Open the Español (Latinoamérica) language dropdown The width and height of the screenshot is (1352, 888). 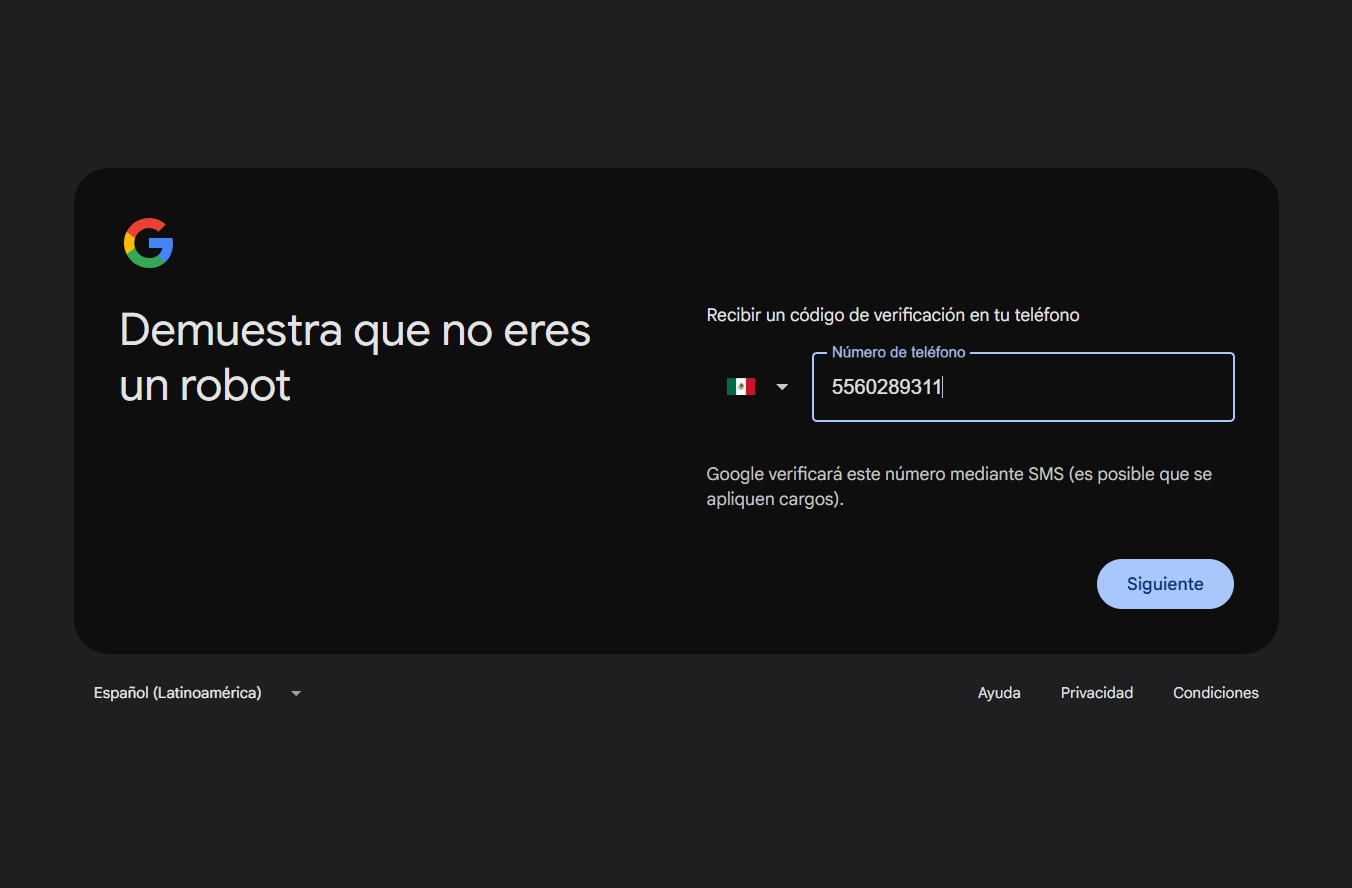198,693
